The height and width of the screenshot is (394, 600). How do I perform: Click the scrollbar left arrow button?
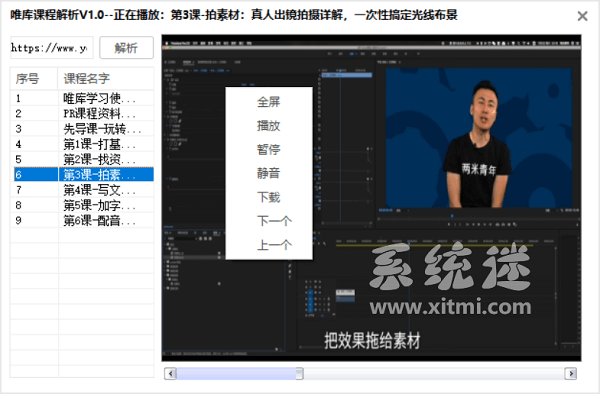[170, 373]
